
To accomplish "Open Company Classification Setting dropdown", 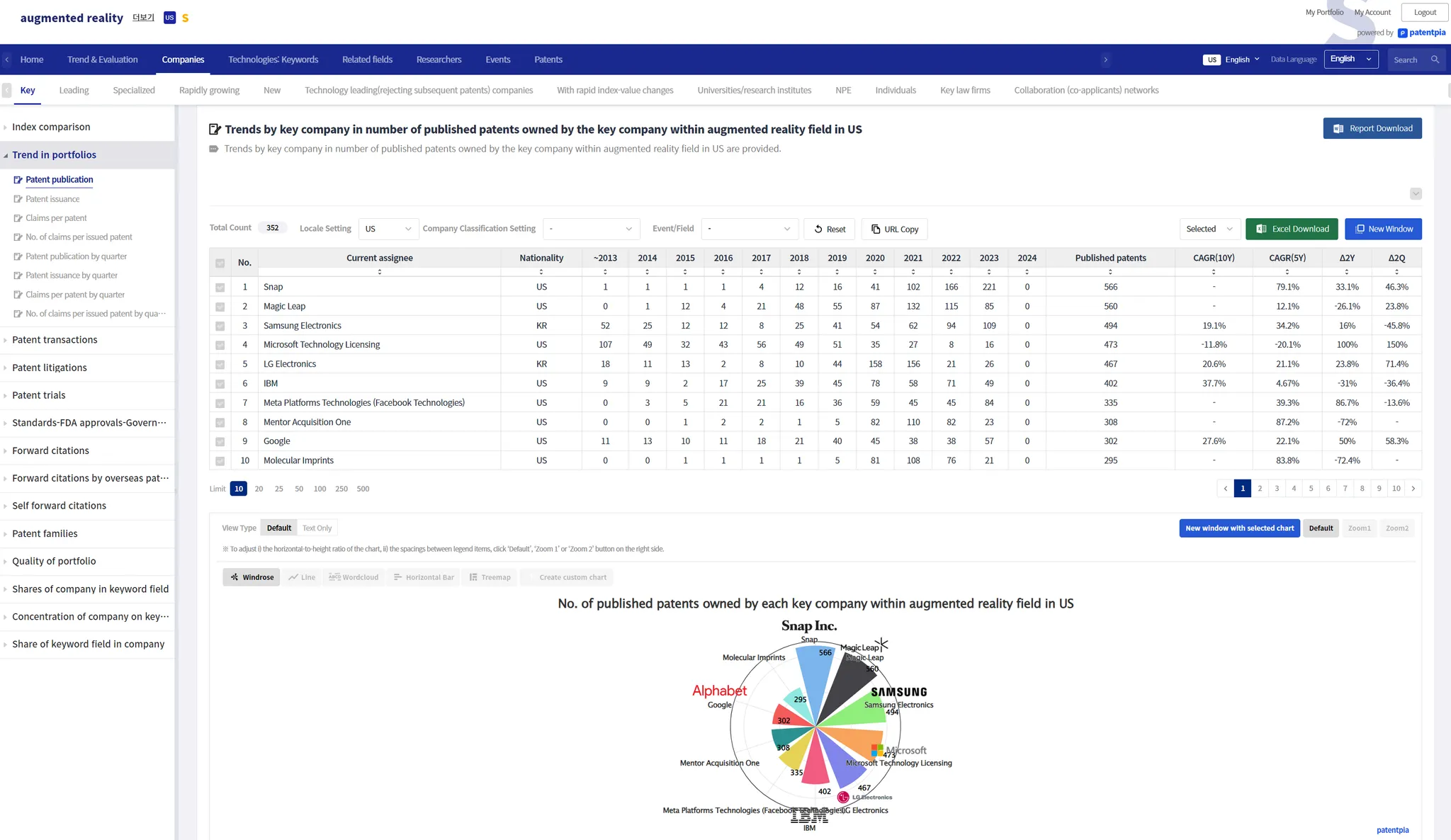I will pos(591,229).
